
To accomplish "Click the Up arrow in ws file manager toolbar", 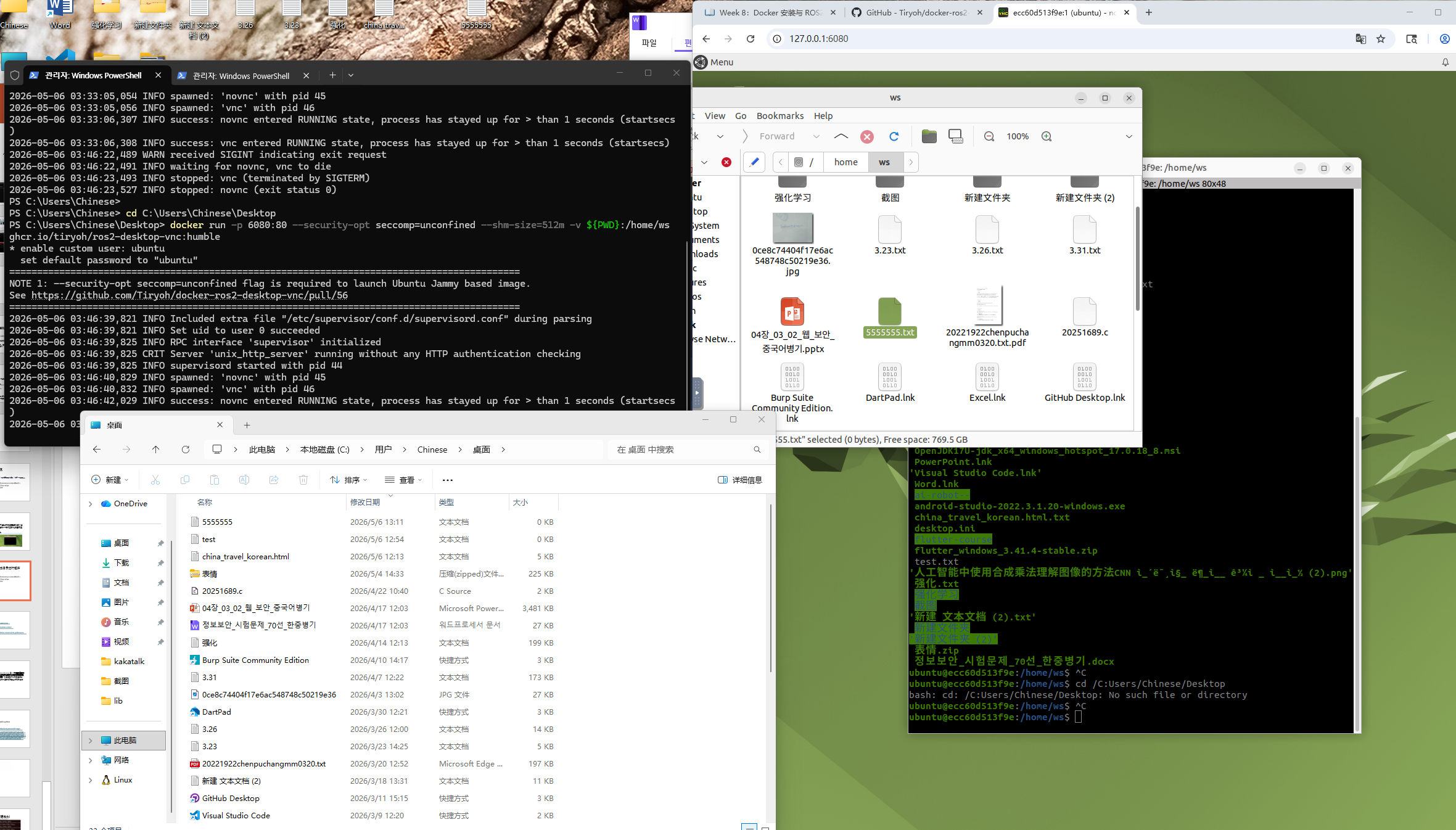I will pyautogui.click(x=841, y=136).
